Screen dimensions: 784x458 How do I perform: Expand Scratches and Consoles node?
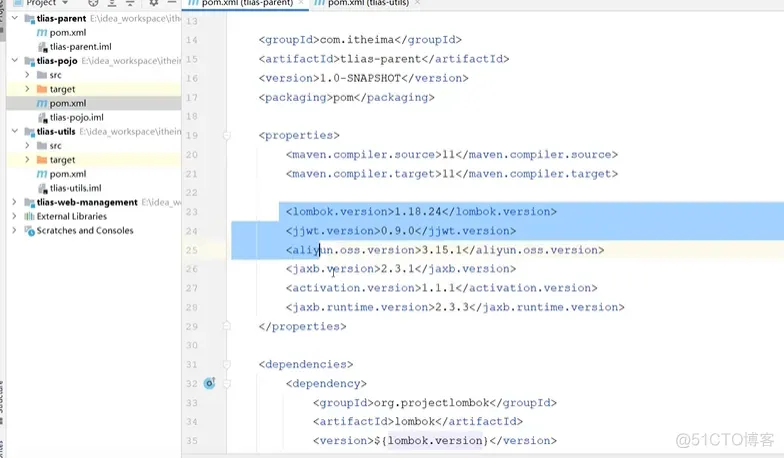(x=14, y=230)
